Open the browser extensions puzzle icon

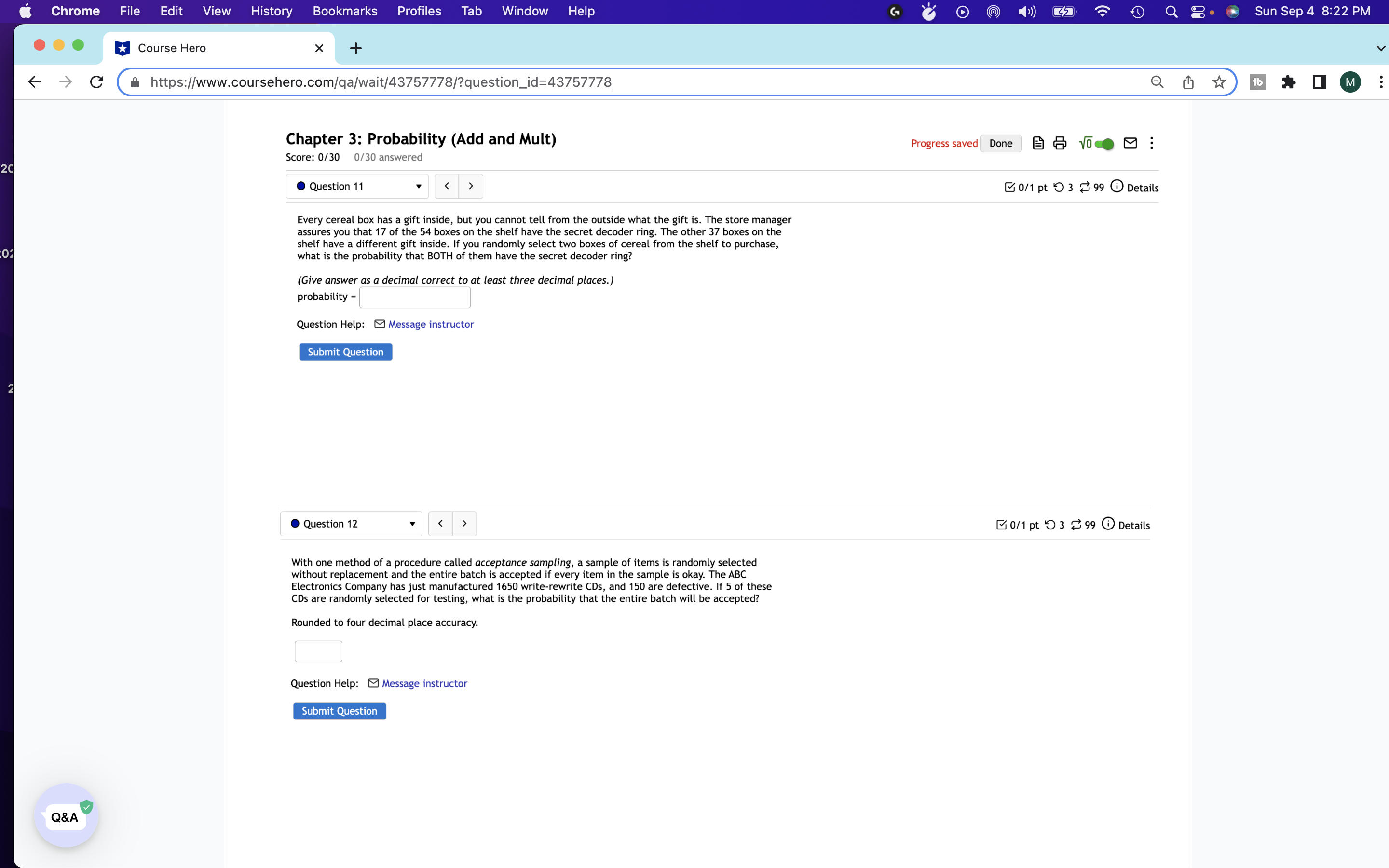(1289, 82)
